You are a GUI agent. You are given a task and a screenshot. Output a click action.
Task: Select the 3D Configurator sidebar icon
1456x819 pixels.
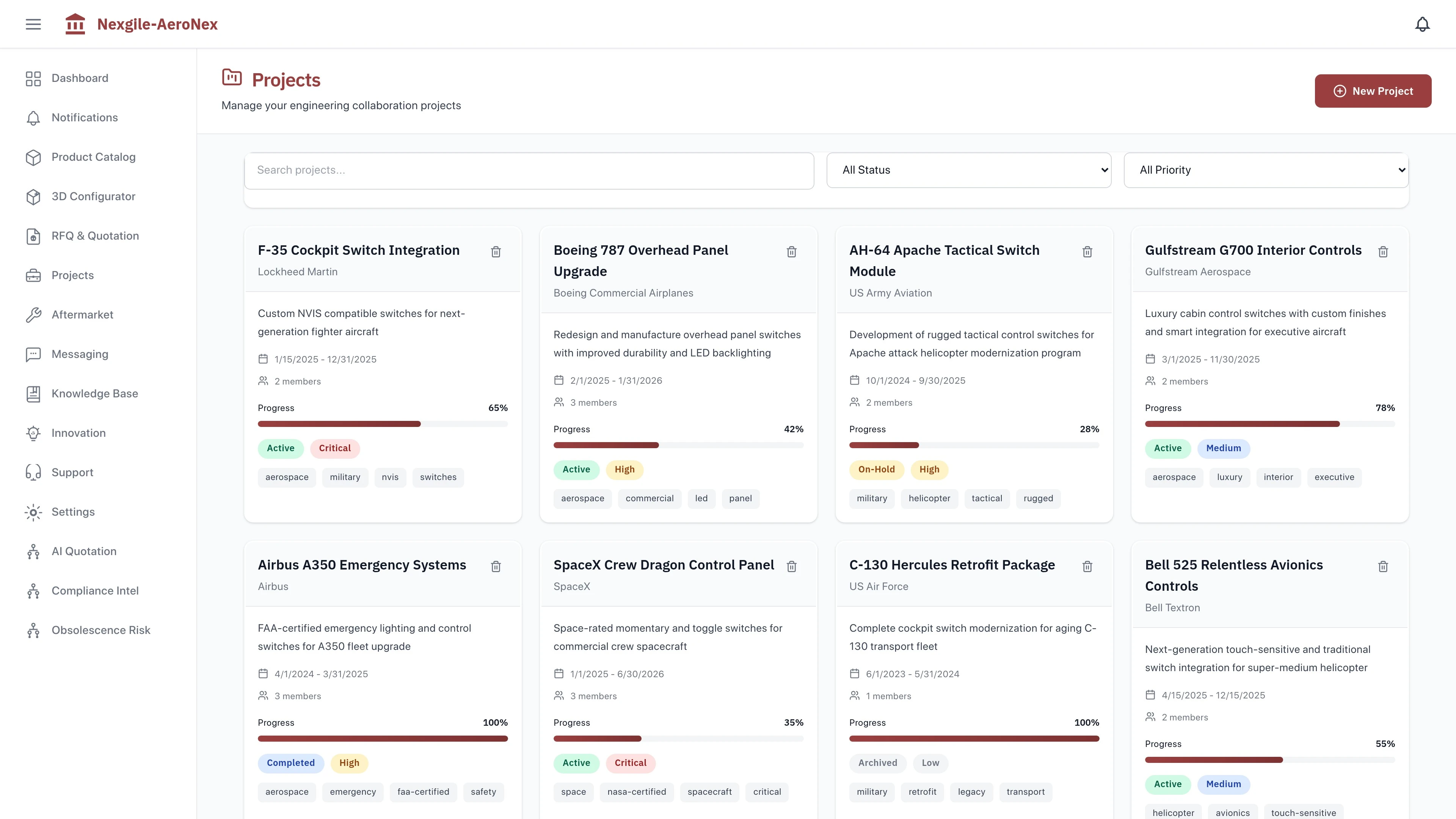[33, 196]
